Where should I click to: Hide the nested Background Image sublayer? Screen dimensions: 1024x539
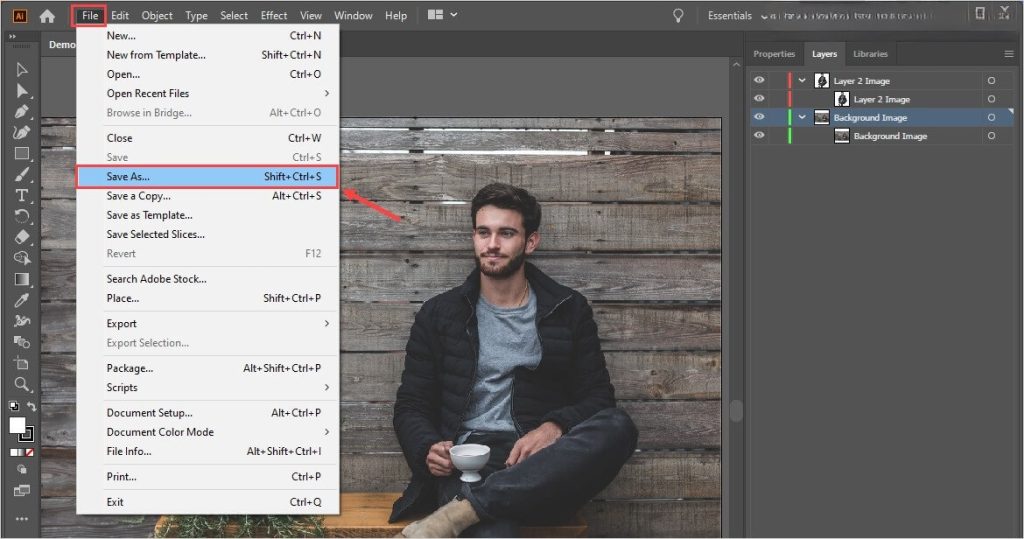[x=759, y=136]
